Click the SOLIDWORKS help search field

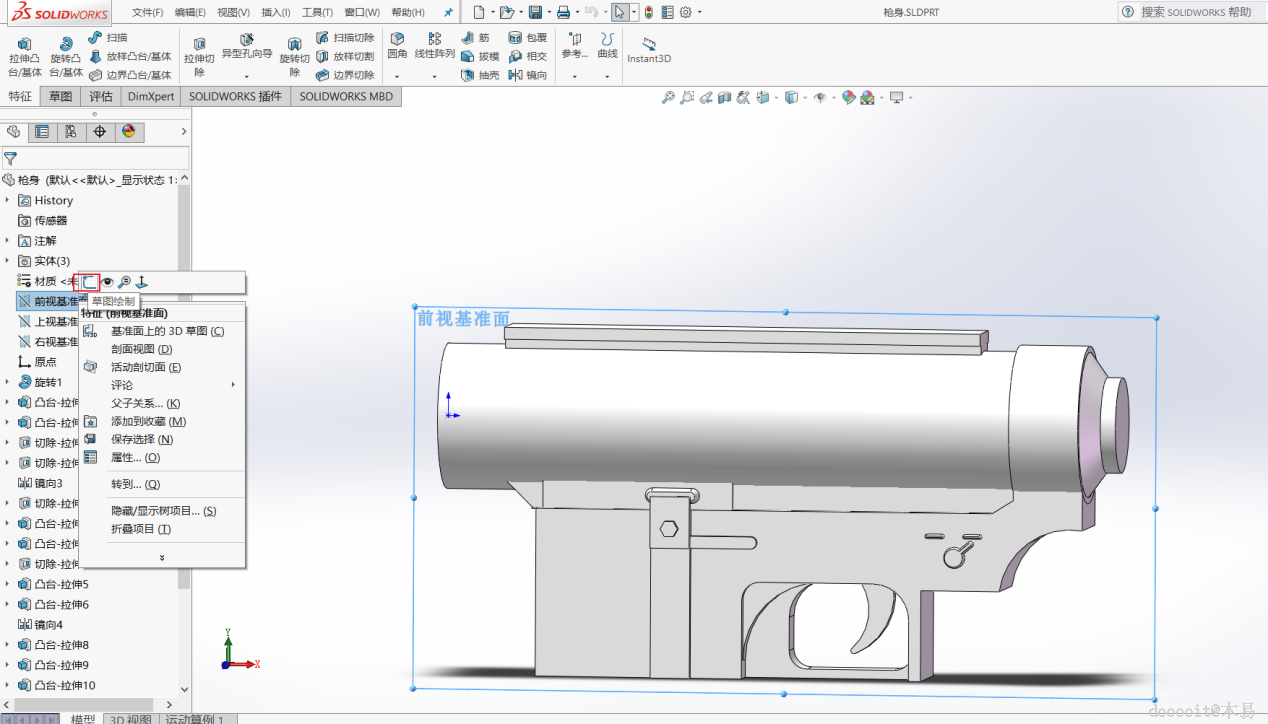pyautogui.click(x=1195, y=12)
